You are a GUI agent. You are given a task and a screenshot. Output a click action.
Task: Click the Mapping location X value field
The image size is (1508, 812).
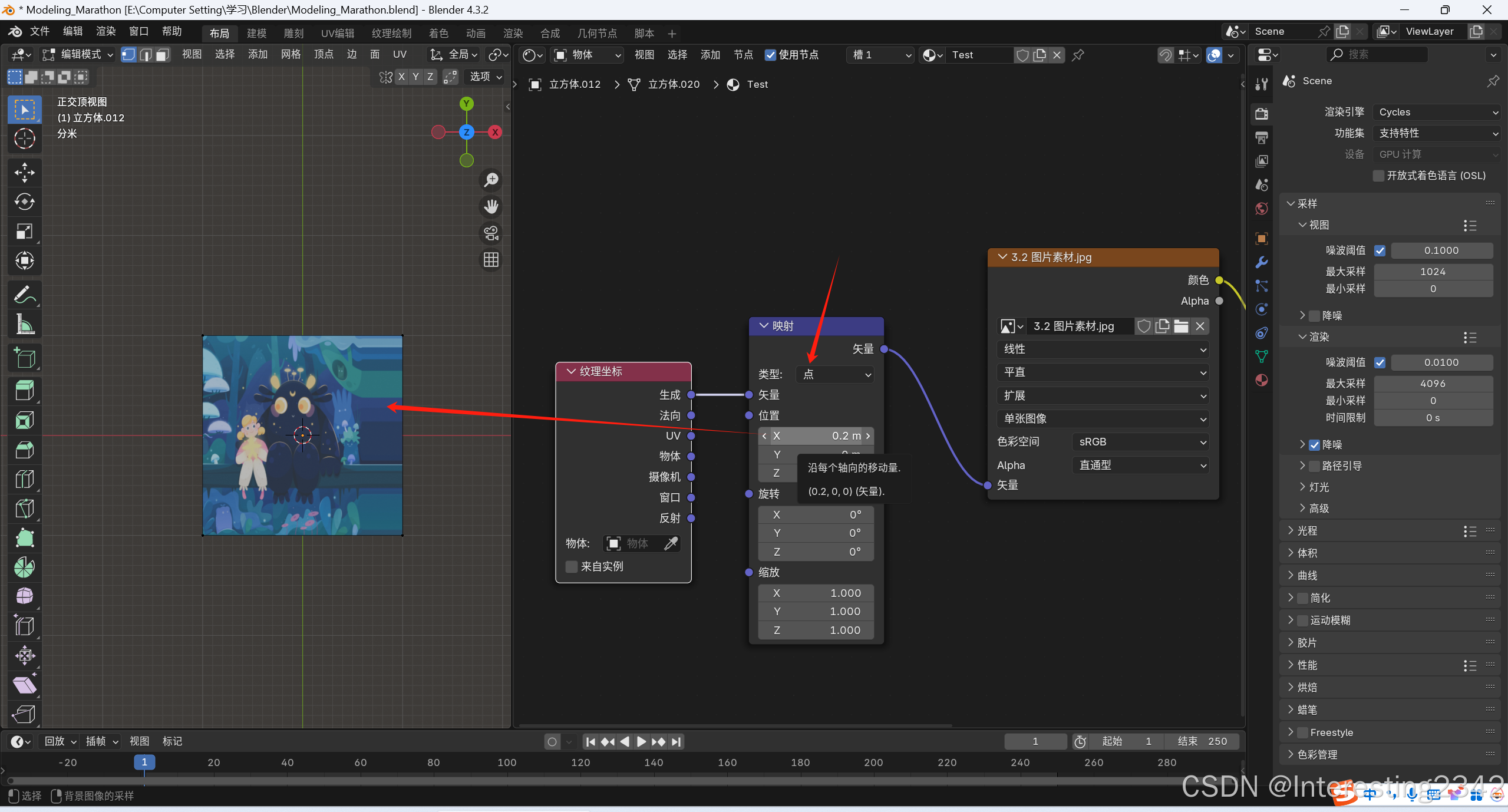(816, 435)
